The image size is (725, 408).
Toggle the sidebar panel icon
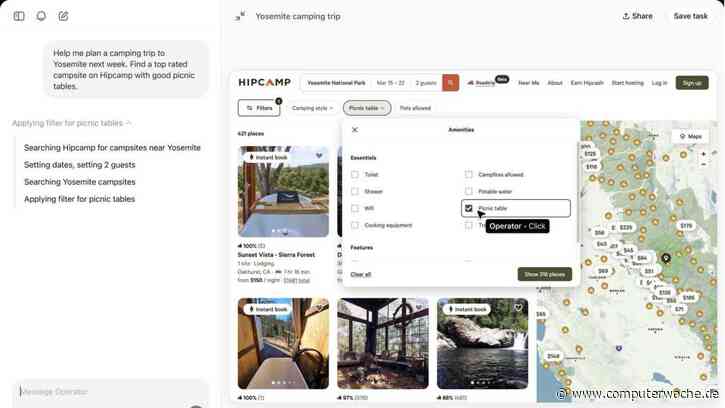tap(19, 16)
